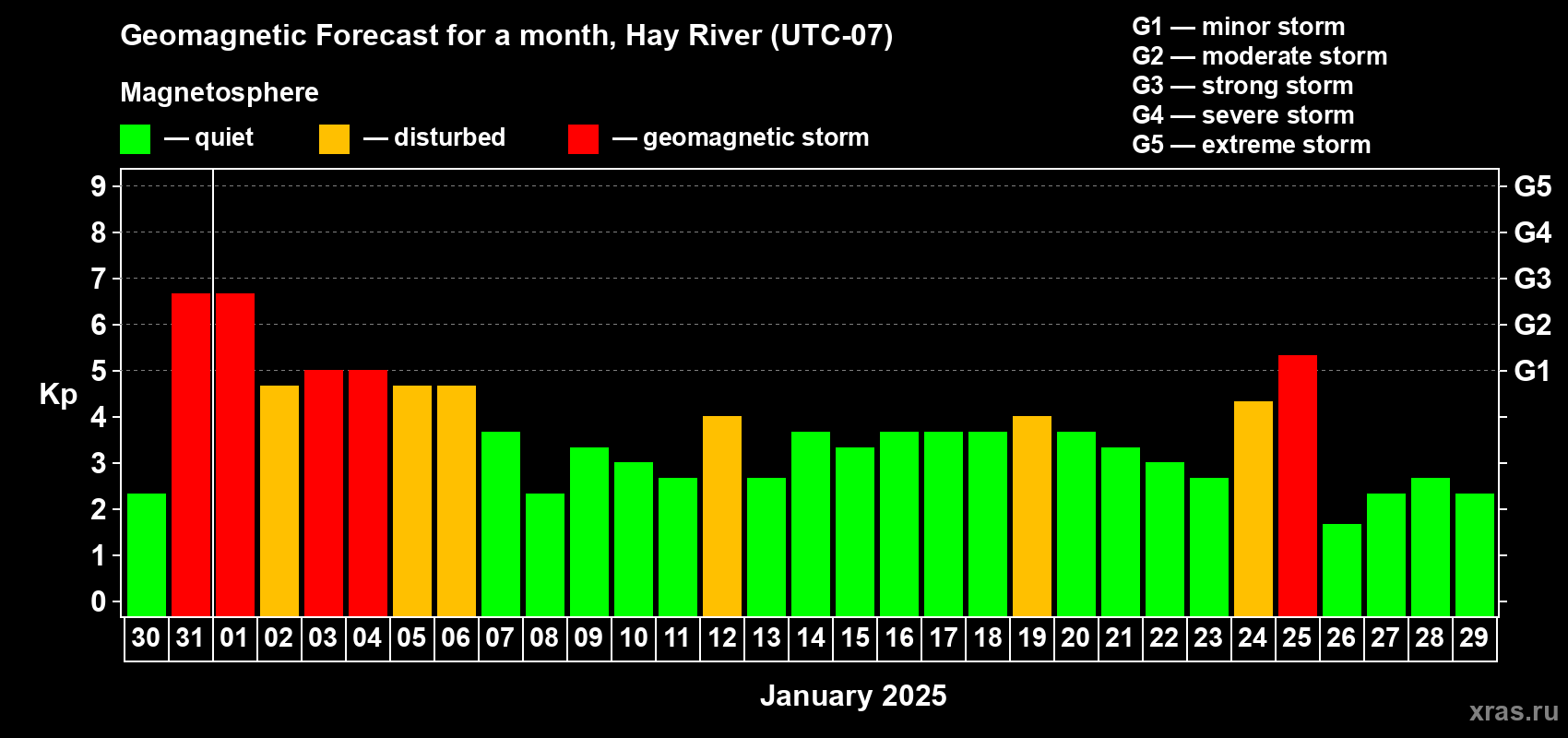The height and width of the screenshot is (738, 1568).
Task: Click date label 31 on the axis
Action: click(x=190, y=637)
